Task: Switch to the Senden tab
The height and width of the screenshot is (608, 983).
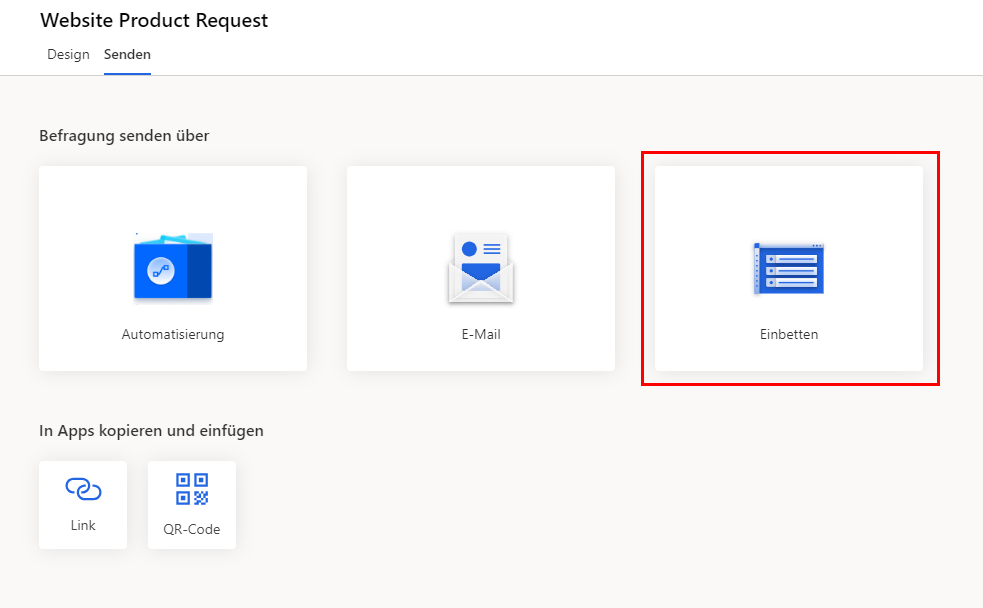Action: click(127, 55)
